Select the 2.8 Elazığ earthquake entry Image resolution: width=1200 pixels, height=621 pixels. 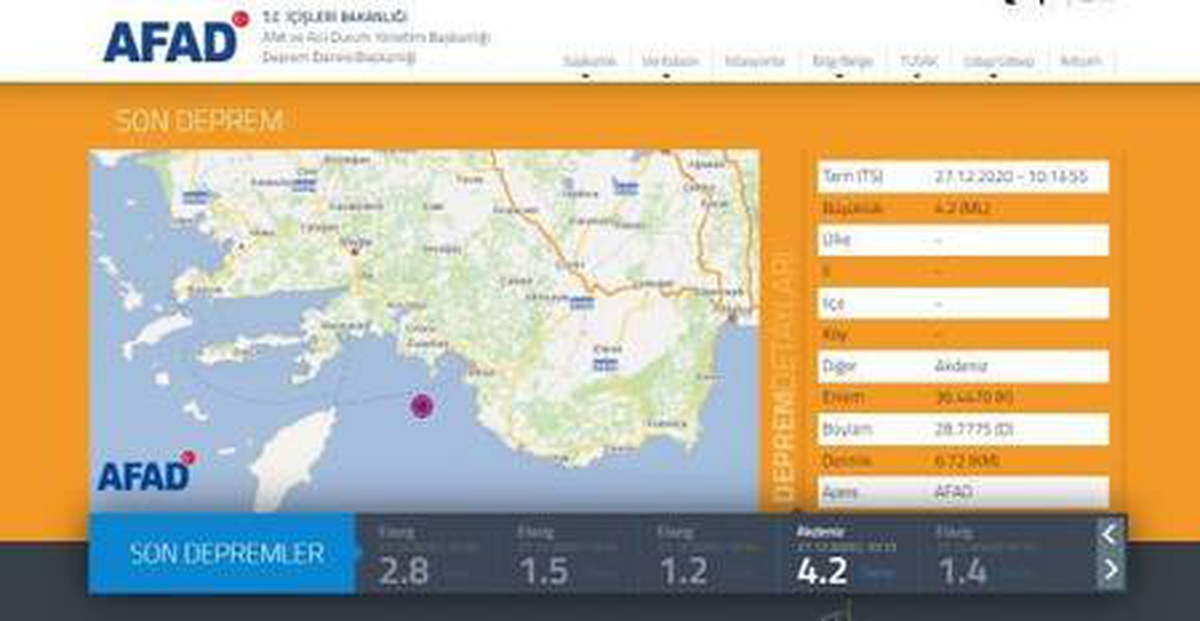tap(427, 557)
